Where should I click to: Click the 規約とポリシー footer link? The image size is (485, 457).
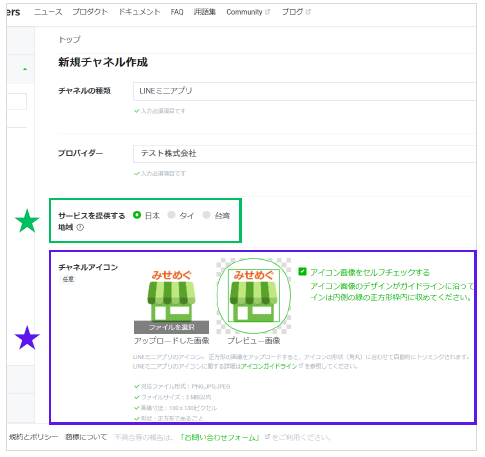(33, 437)
